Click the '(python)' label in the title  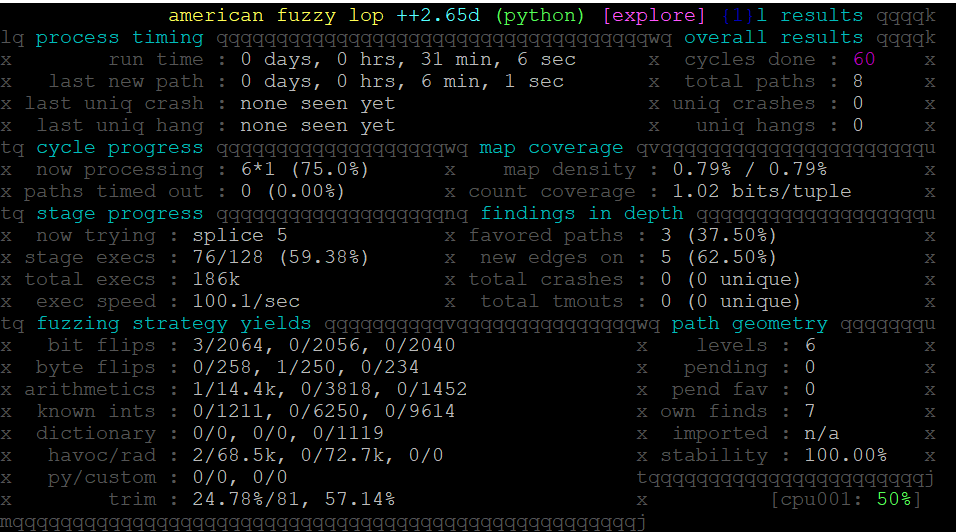coord(540,15)
